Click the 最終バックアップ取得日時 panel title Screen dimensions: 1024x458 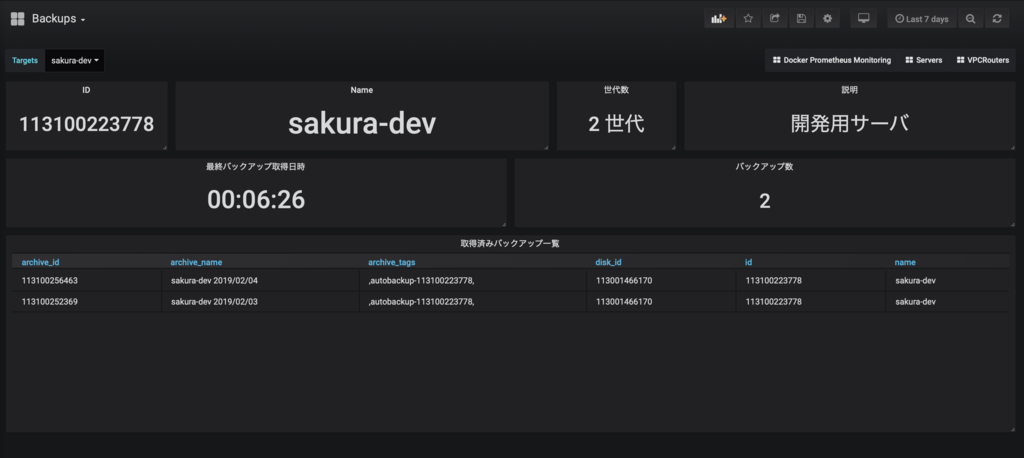(x=255, y=167)
